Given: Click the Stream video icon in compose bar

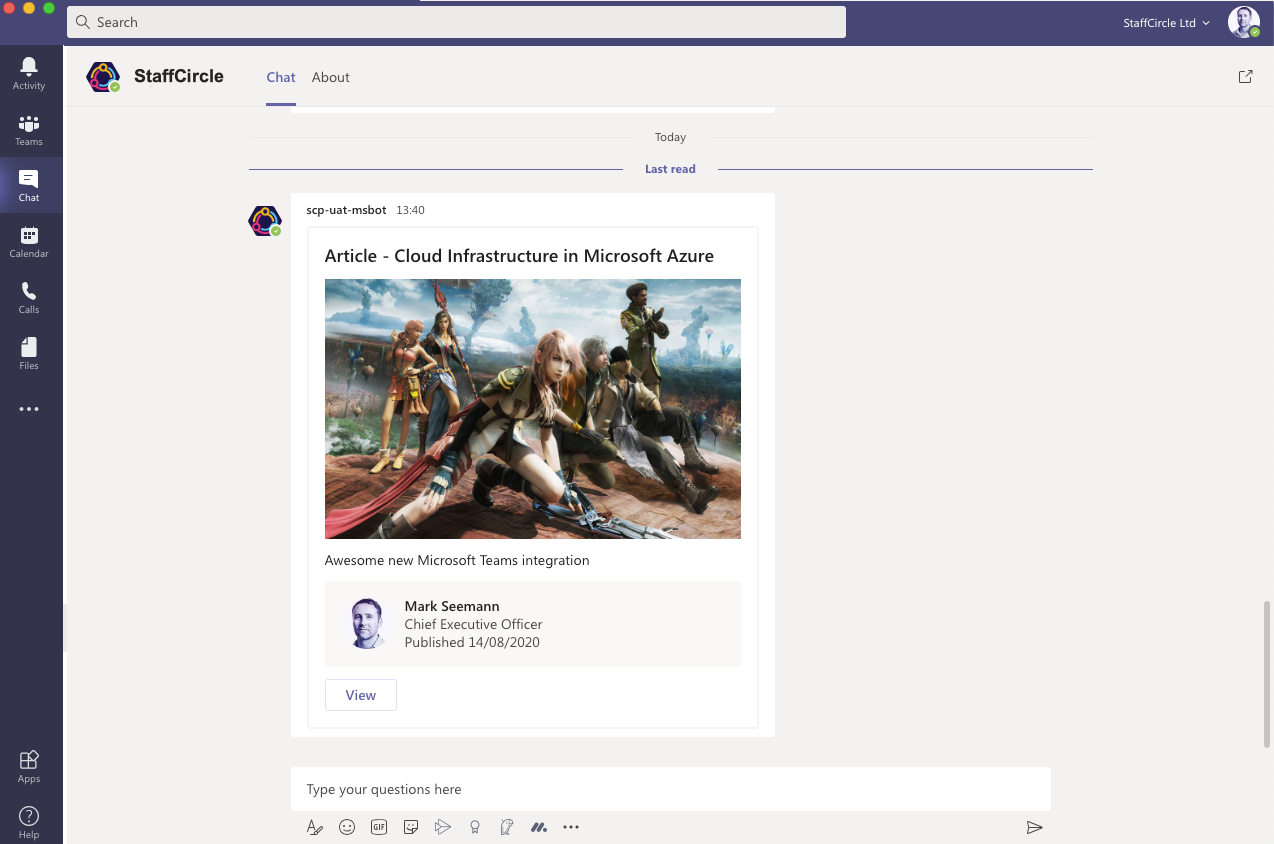Looking at the screenshot, I should click(x=443, y=827).
